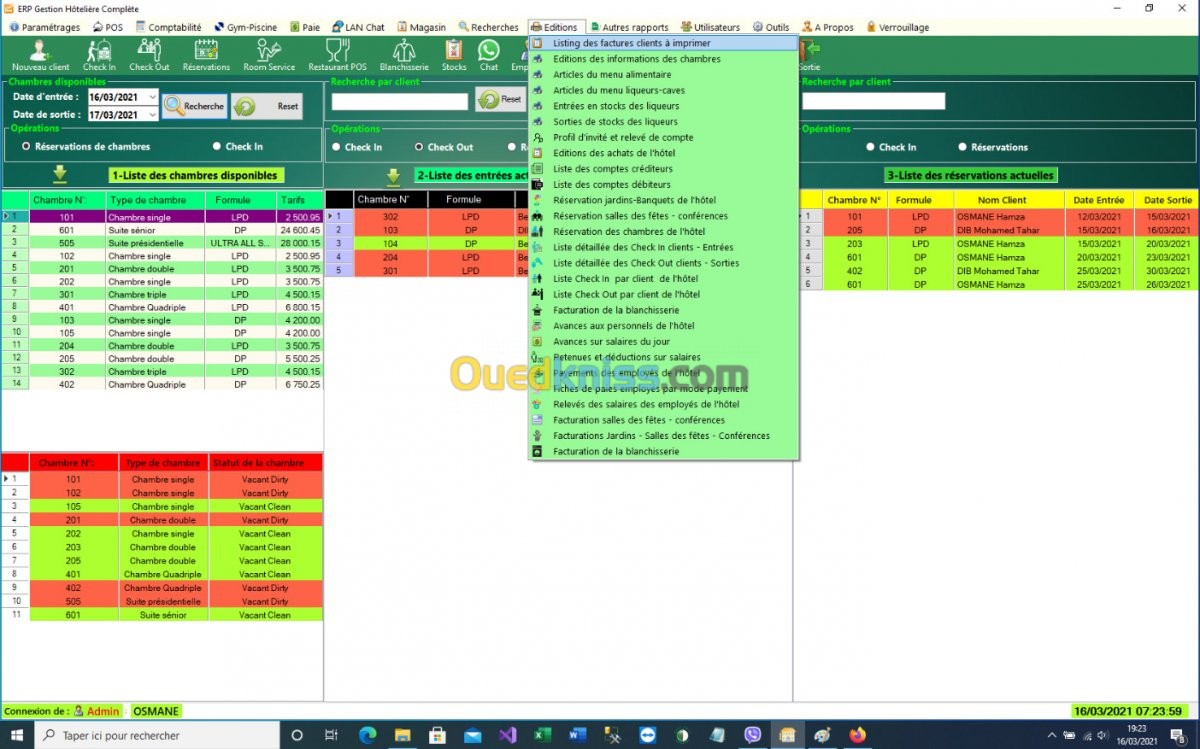Open the Autres rapports menu
The image size is (1200, 749).
click(x=629, y=27)
